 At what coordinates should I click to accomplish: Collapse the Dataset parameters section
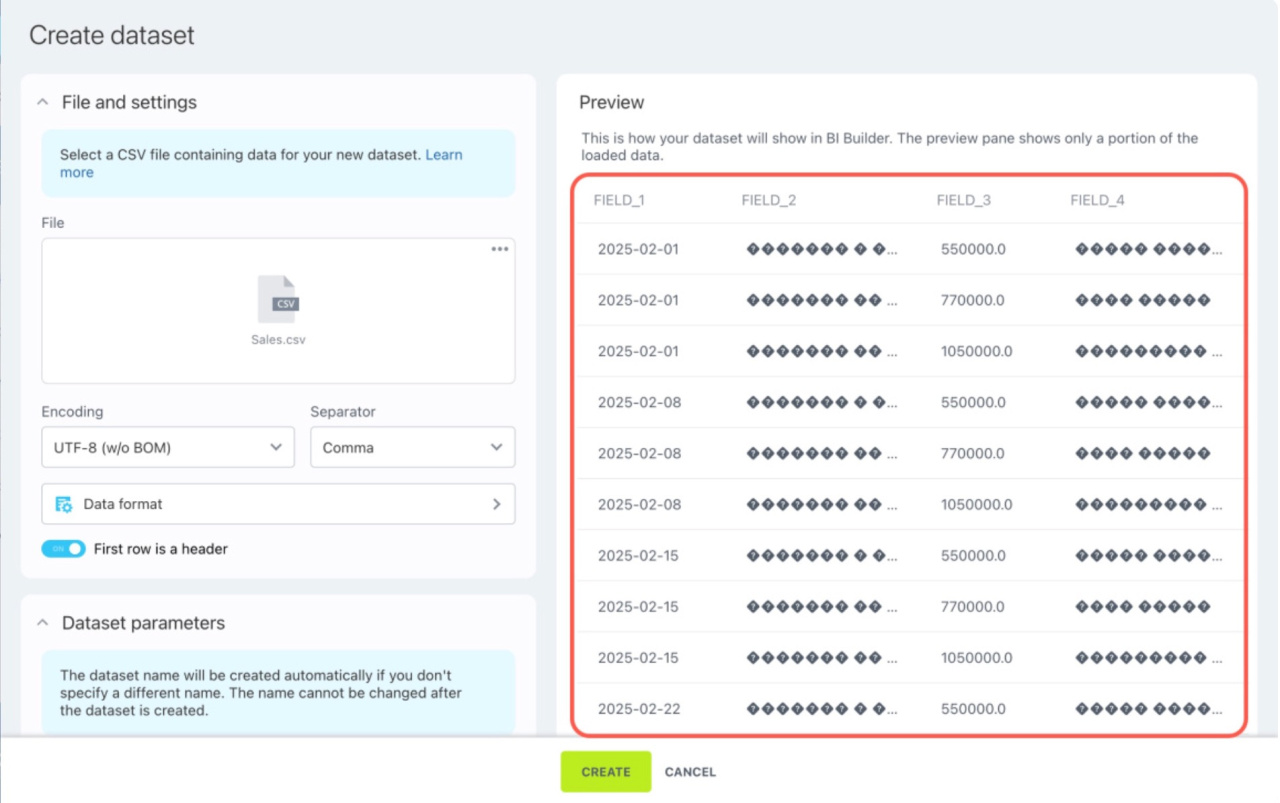pos(43,623)
